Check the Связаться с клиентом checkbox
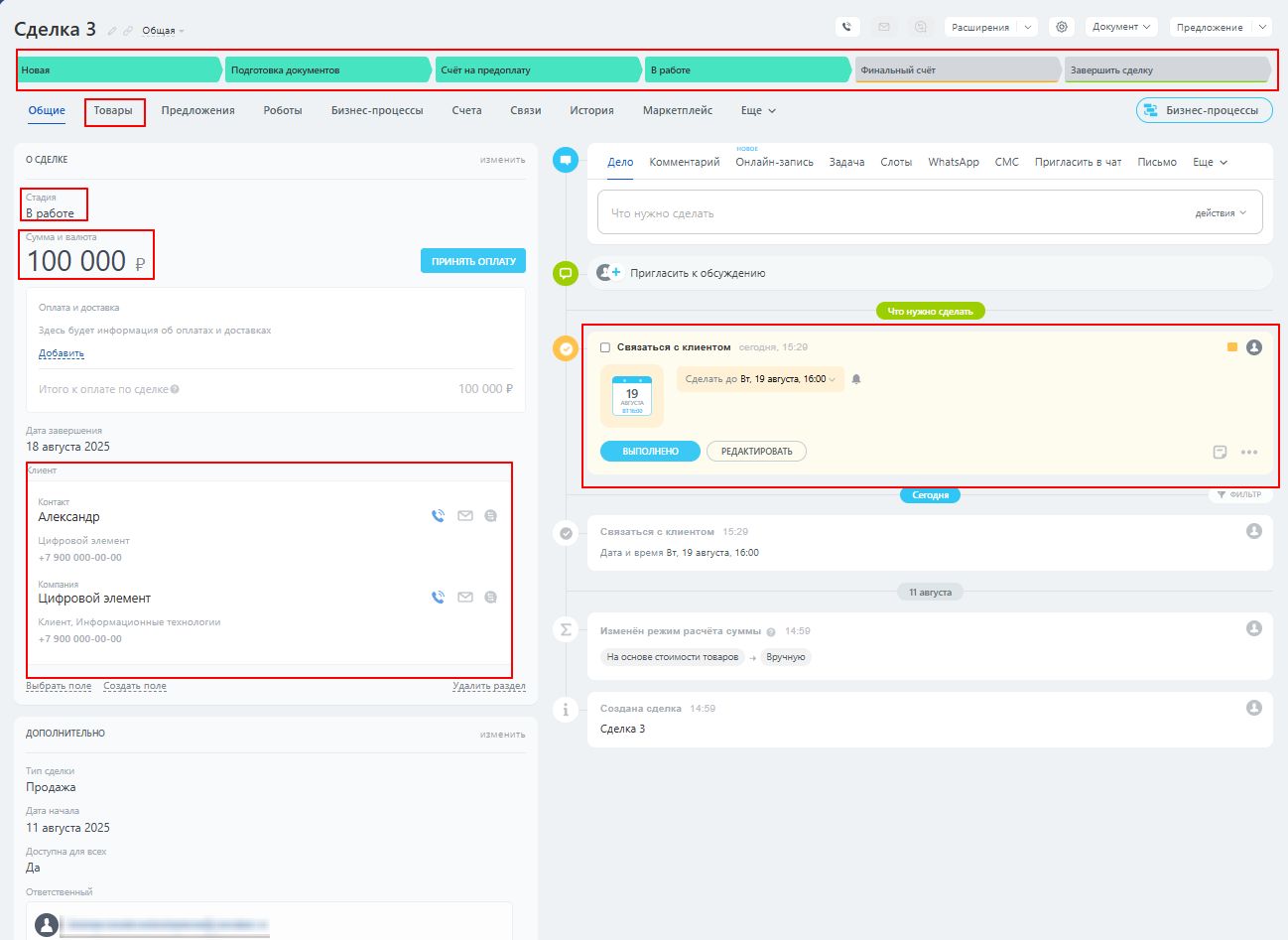 coord(605,348)
